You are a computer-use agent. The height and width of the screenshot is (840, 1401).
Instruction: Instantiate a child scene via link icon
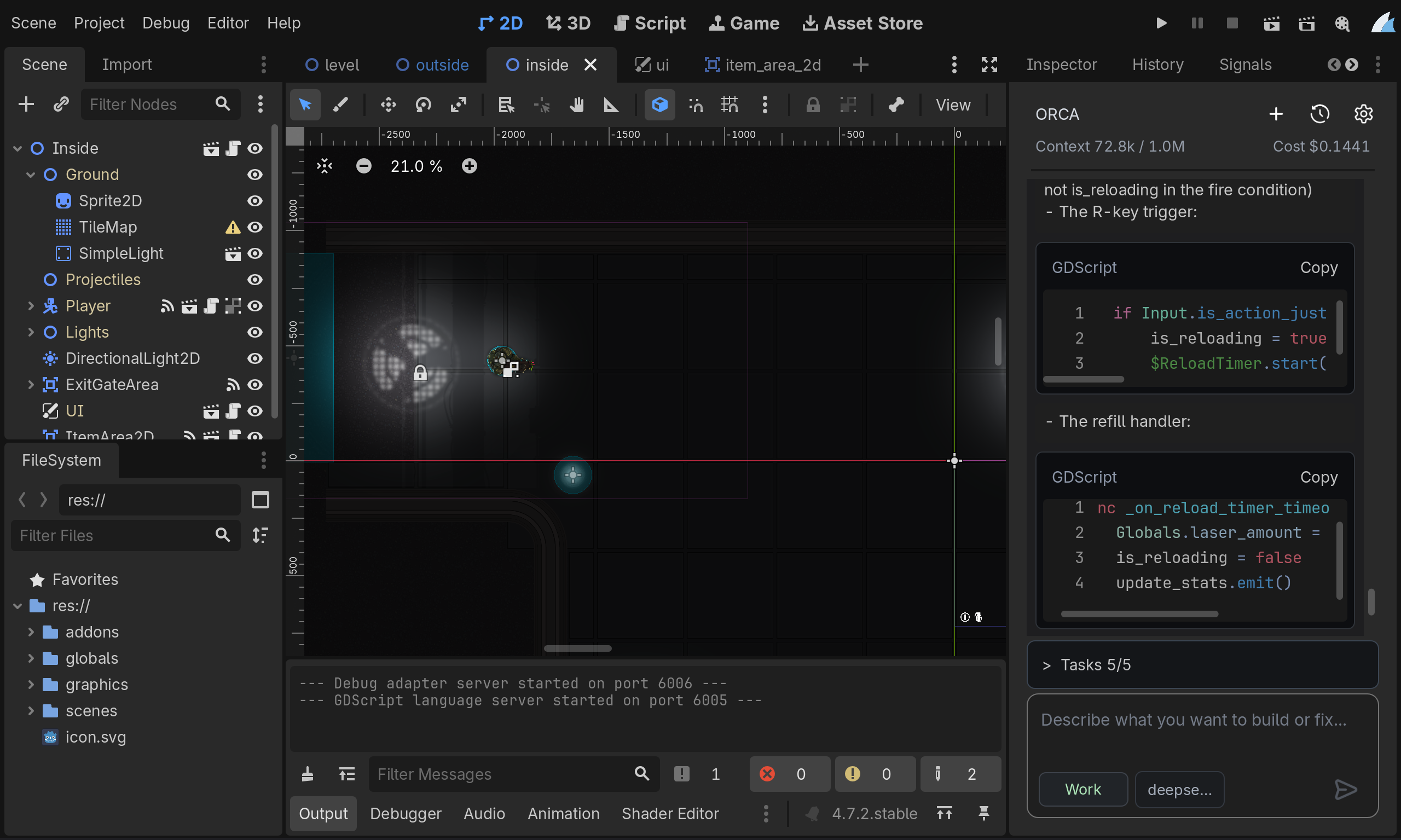pyautogui.click(x=61, y=104)
